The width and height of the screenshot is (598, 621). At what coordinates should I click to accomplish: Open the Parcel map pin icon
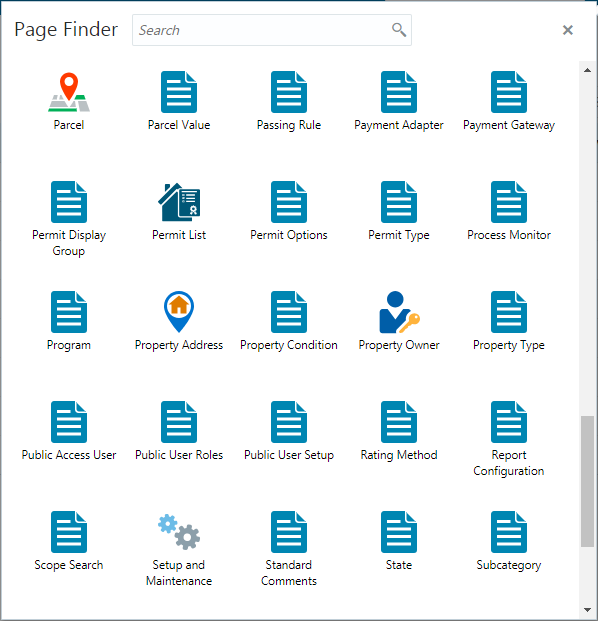(x=69, y=92)
